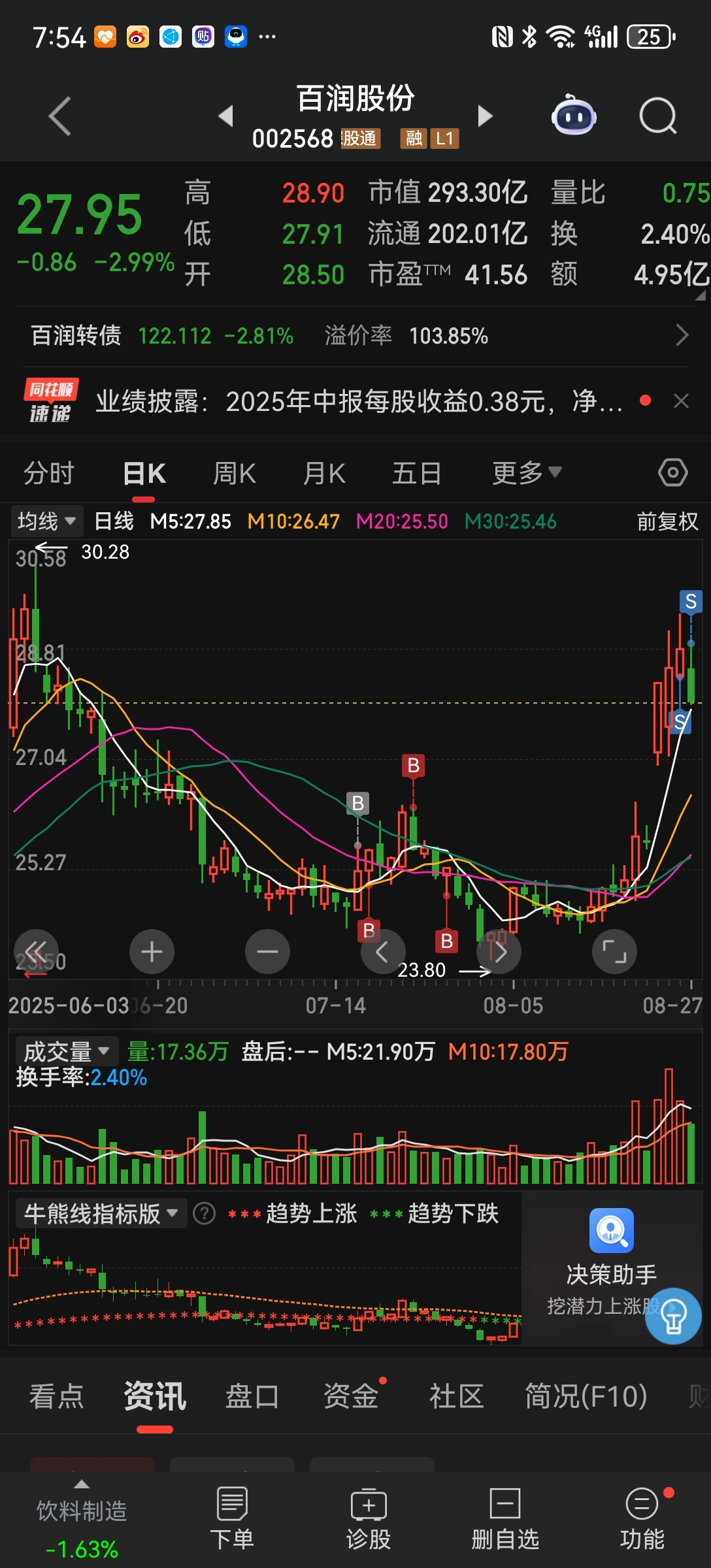Tap the gray B buy marker

click(357, 803)
